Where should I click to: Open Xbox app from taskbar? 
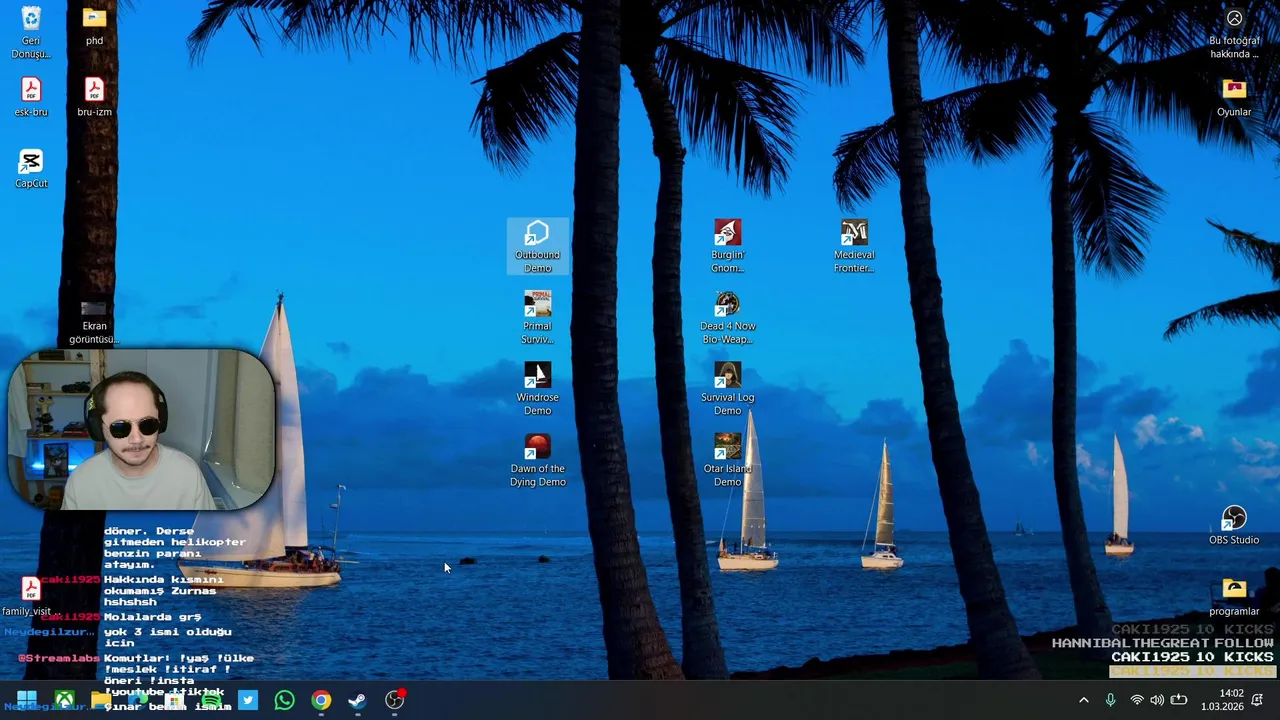pyautogui.click(x=64, y=700)
